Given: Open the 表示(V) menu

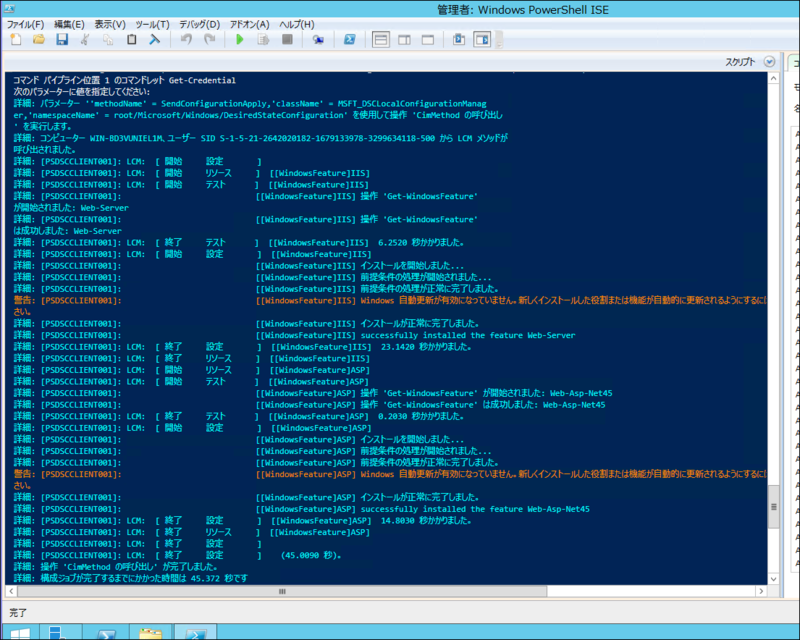Looking at the screenshot, I should [x=110, y=24].
